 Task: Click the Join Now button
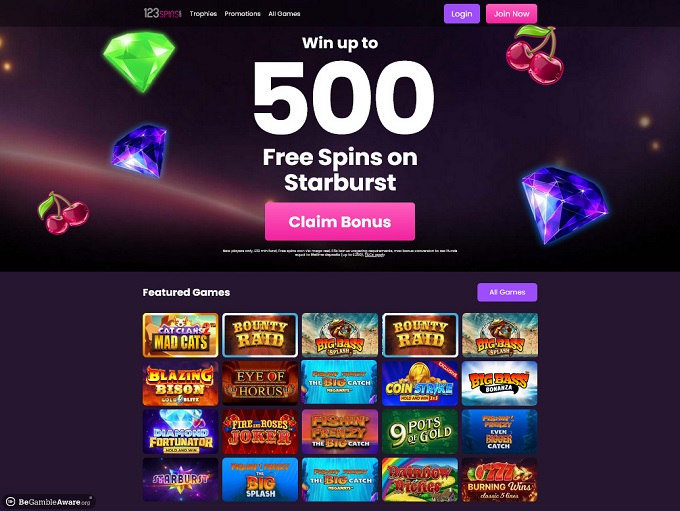coord(512,14)
